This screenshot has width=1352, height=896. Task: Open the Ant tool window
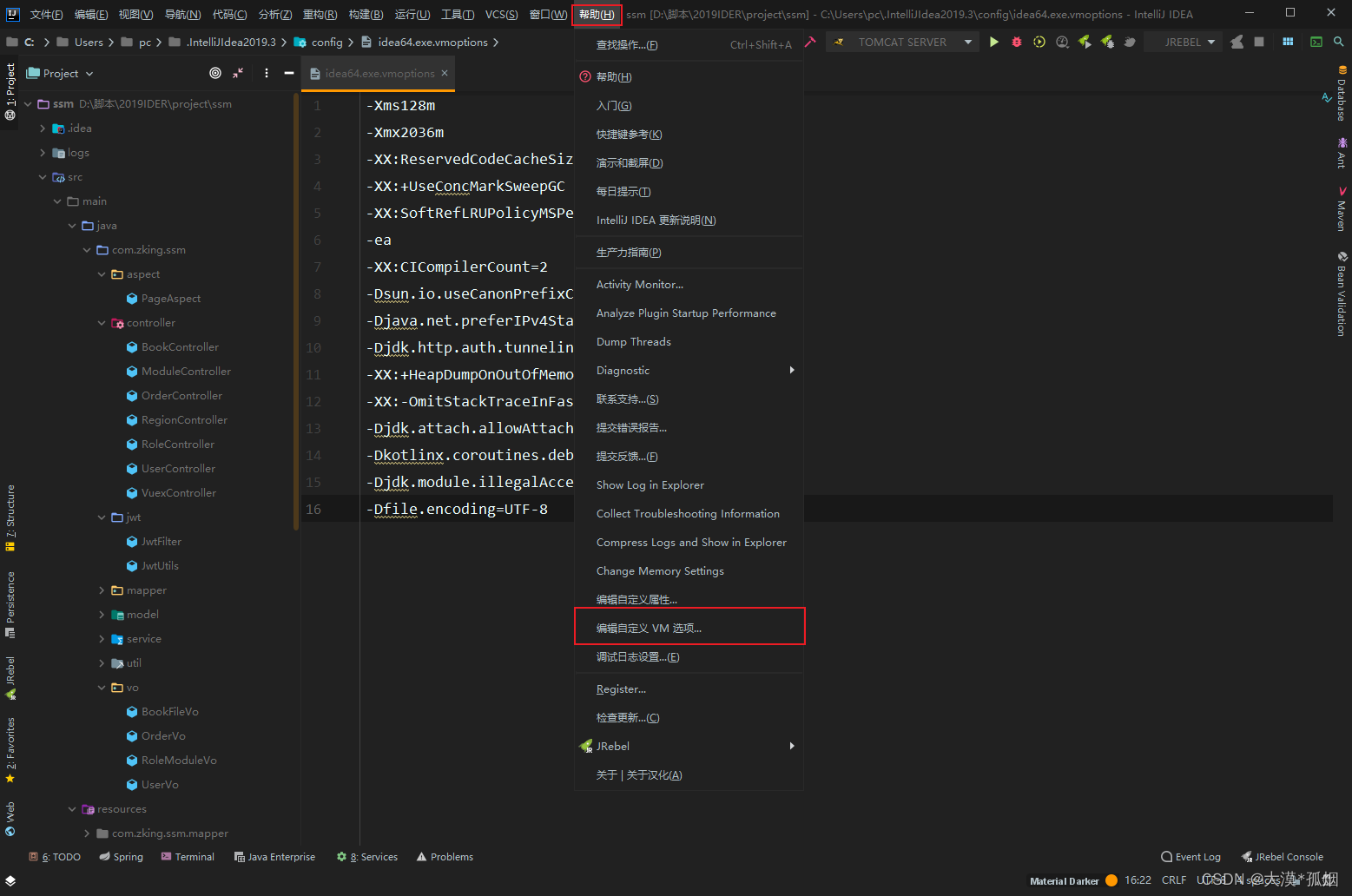pyautogui.click(x=1342, y=153)
